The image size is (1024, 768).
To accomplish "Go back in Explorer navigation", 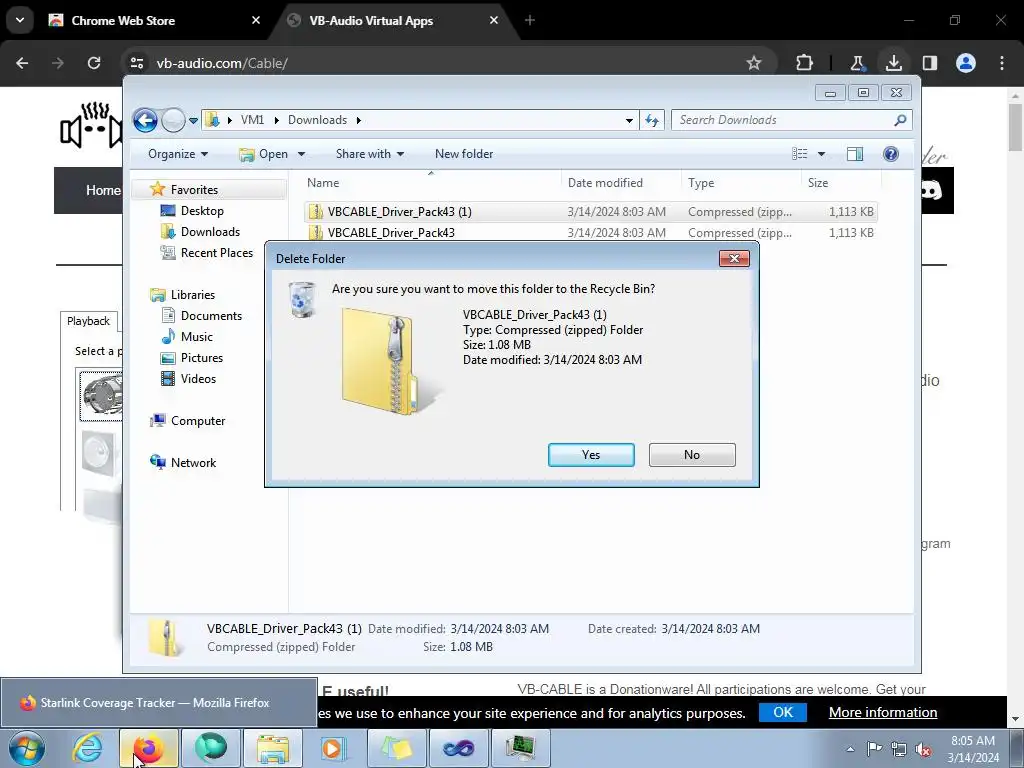I will pyautogui.click(x=145, y=120).
